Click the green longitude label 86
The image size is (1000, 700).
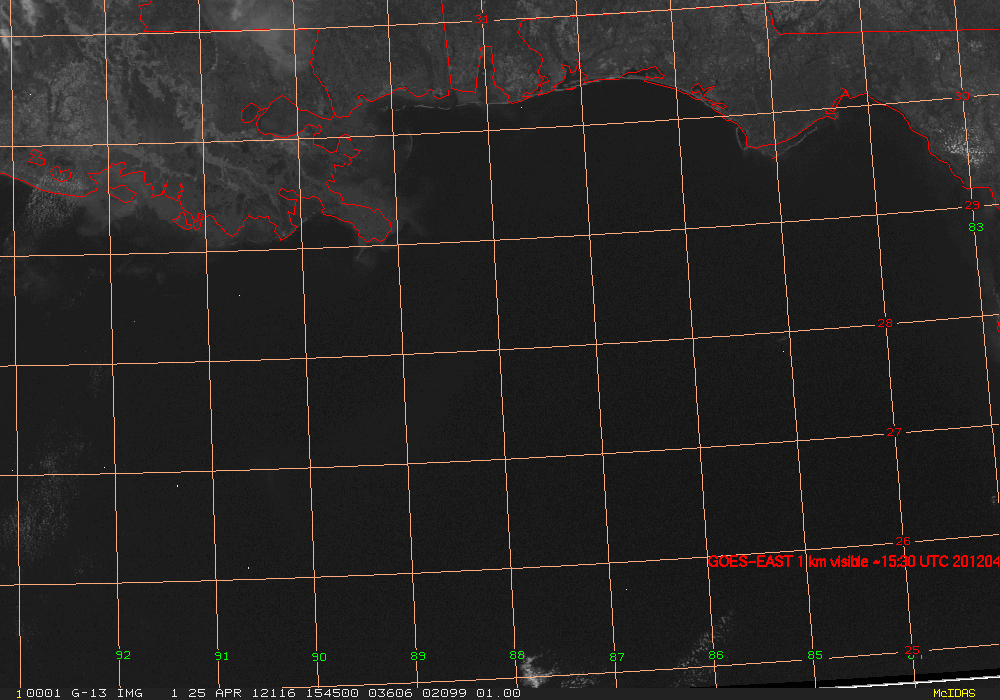tap(716, 655)
